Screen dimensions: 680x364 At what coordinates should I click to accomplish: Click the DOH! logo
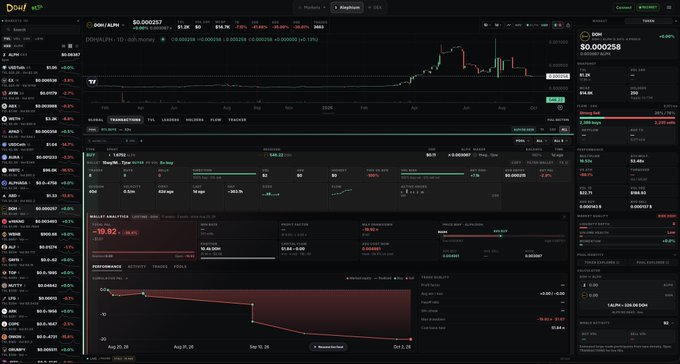(x=16, y=7)
